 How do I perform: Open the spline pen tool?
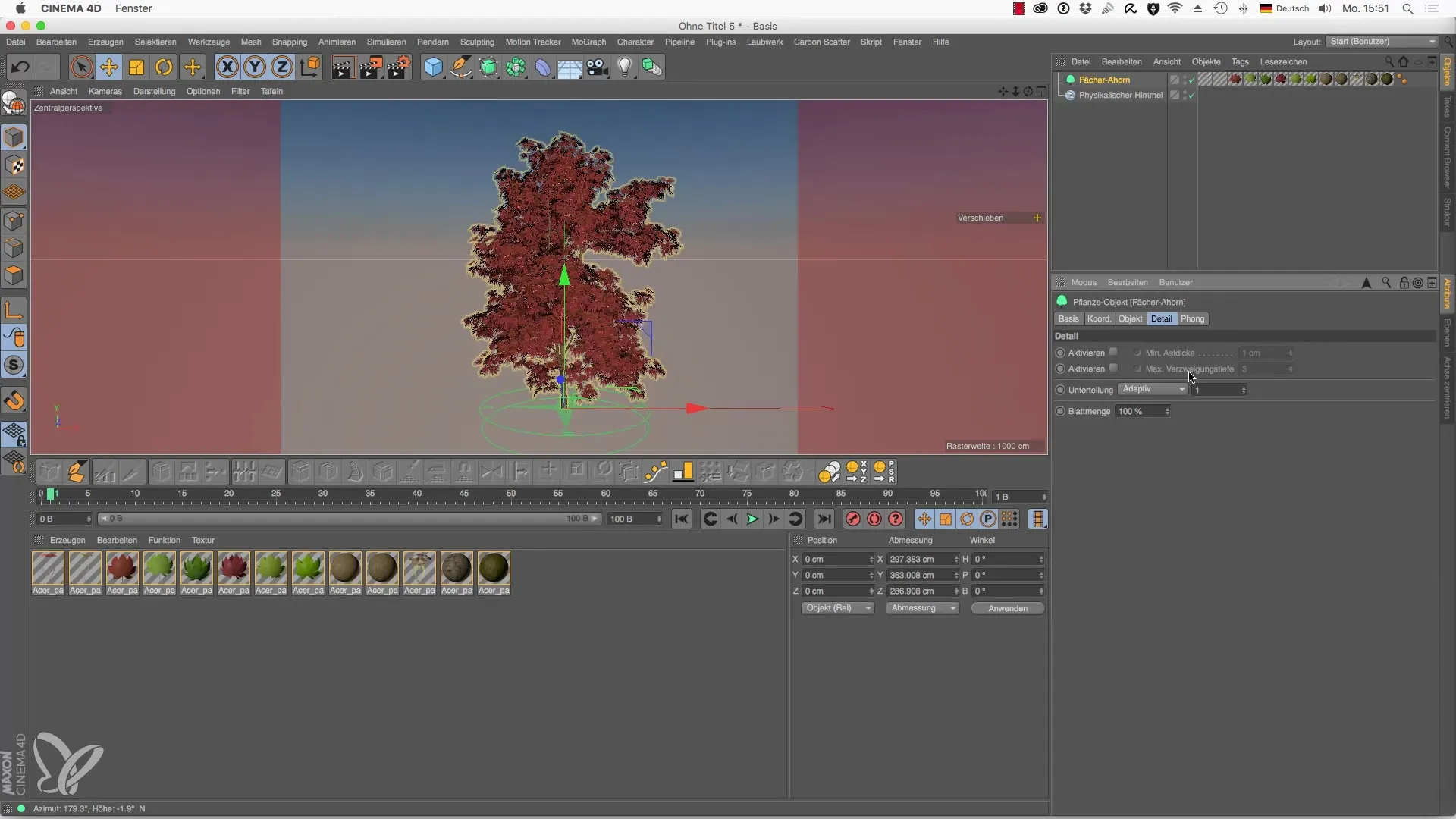(461, 67)
